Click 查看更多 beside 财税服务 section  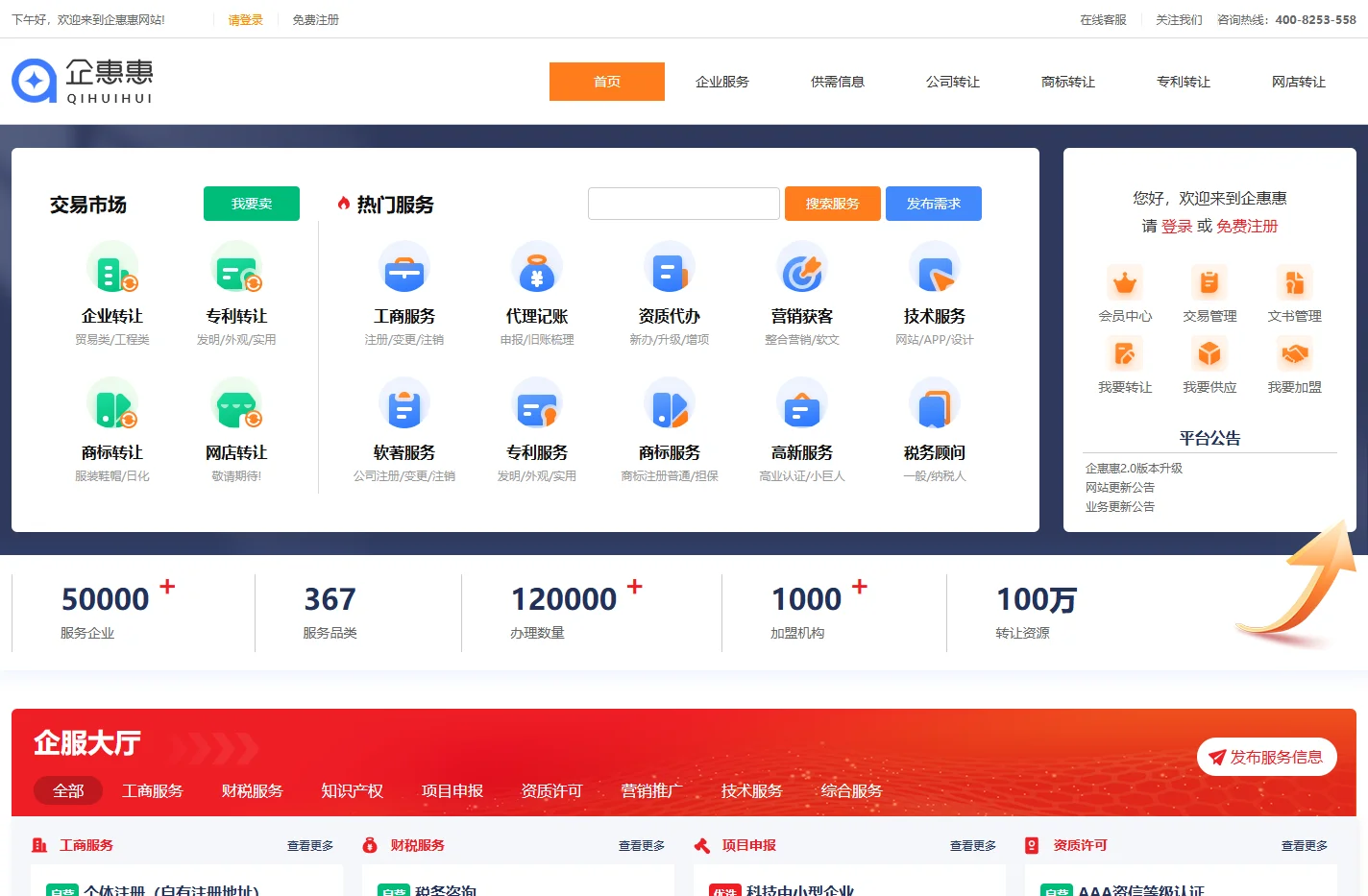[x=642, y=846]
